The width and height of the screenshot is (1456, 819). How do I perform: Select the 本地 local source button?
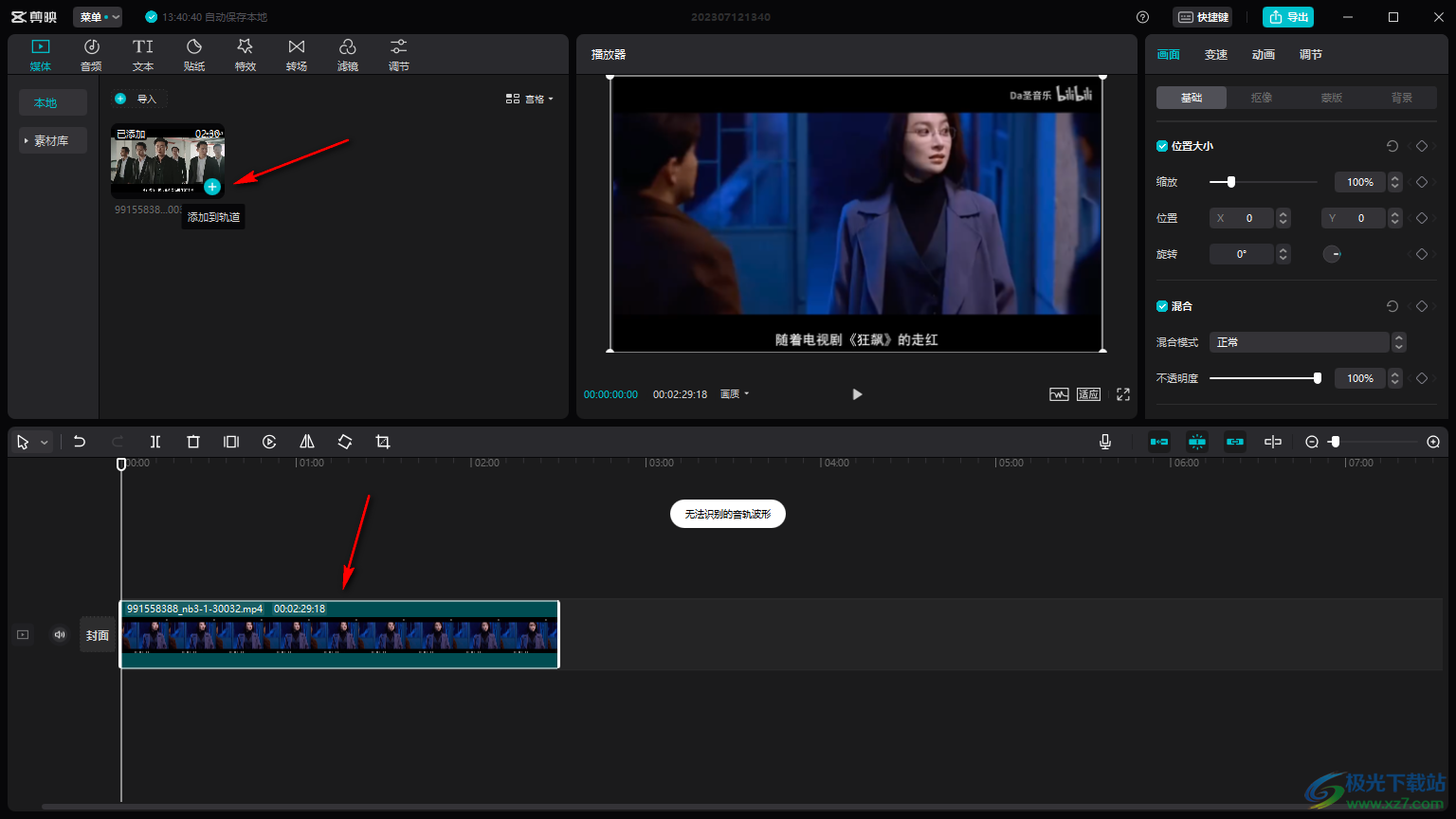coord(53,102)
